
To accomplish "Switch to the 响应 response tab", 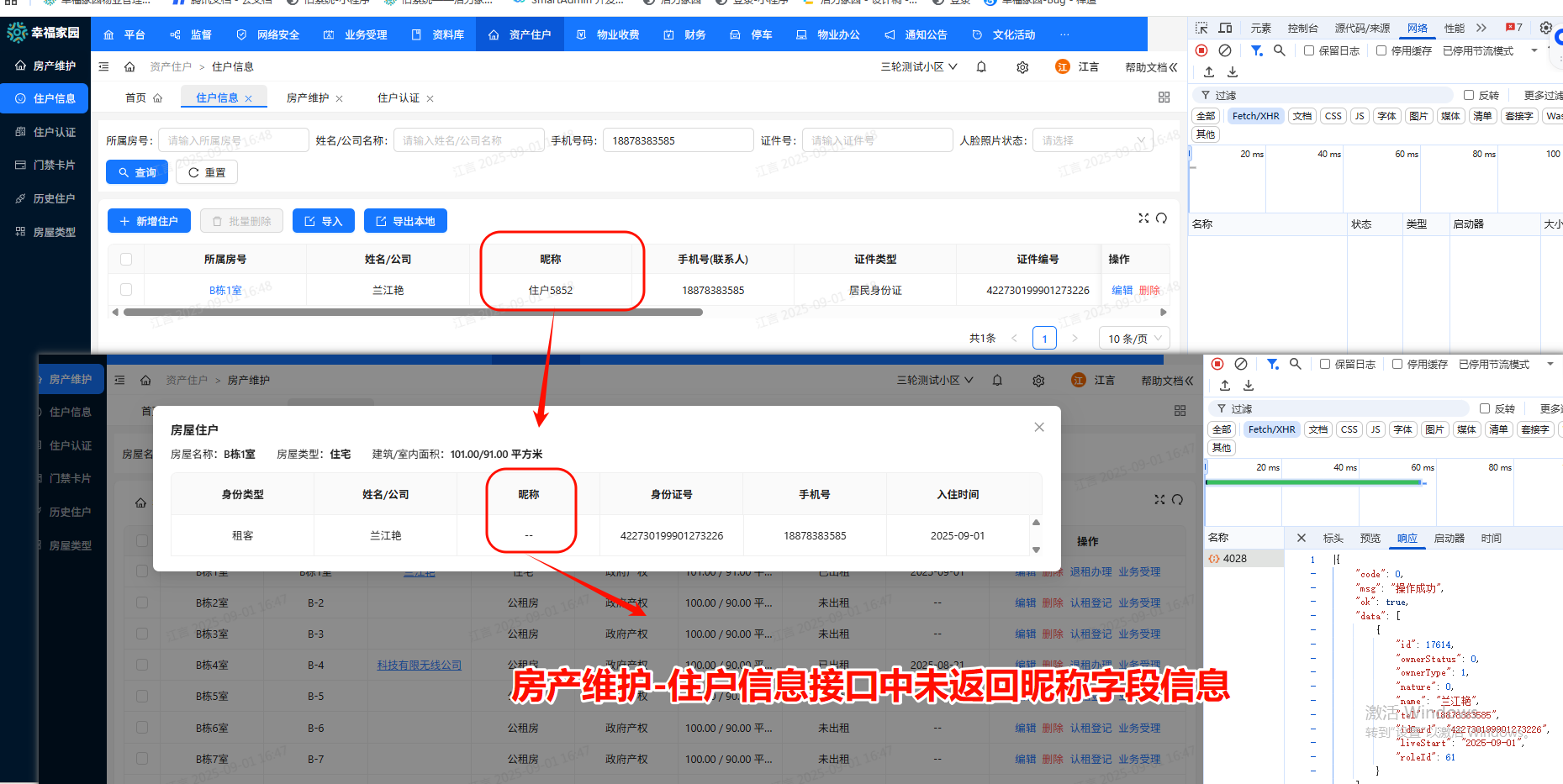I will (1406, 538).
